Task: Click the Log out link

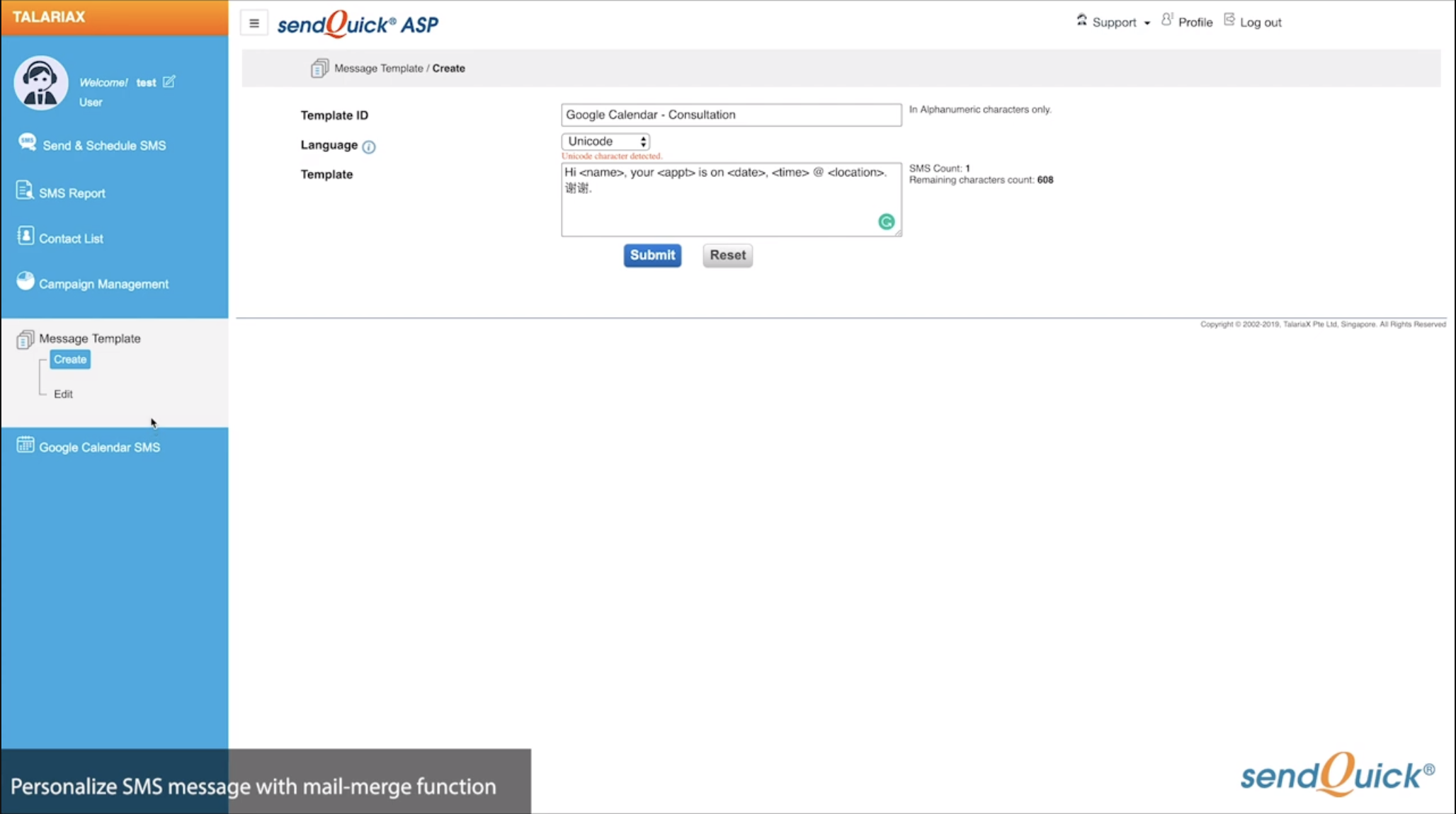Action: coord(1261,23)
